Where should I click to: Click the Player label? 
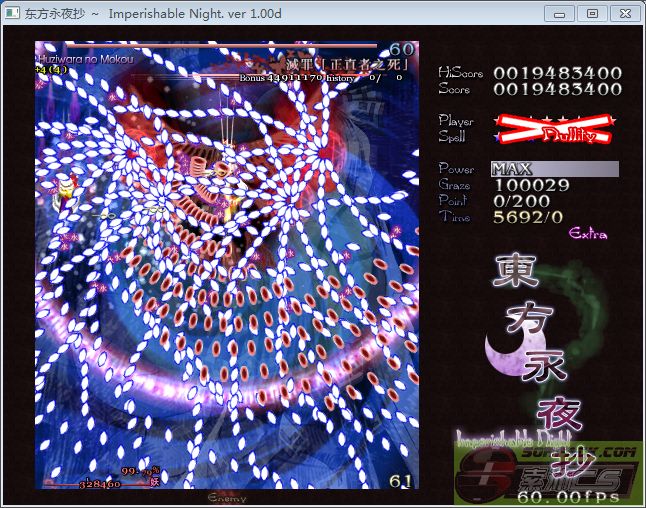click(x=456, y=120)
